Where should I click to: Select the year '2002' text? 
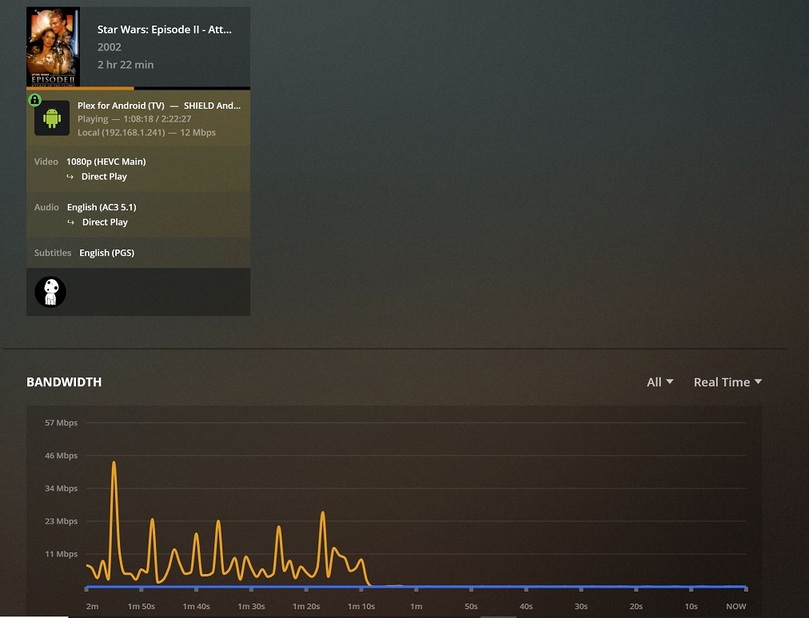coord(109,47)
